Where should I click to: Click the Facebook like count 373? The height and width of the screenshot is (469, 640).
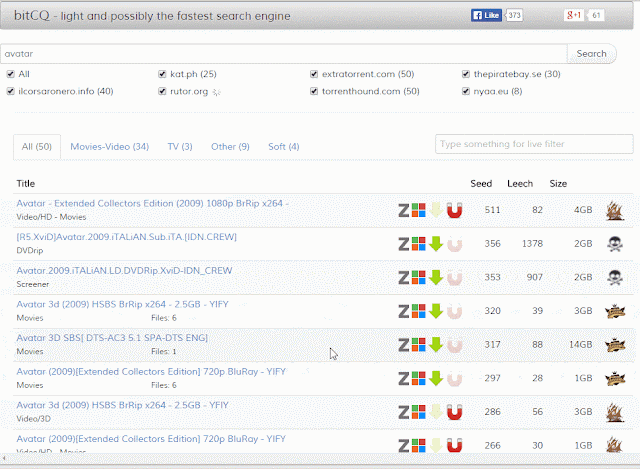click(514, 16)
